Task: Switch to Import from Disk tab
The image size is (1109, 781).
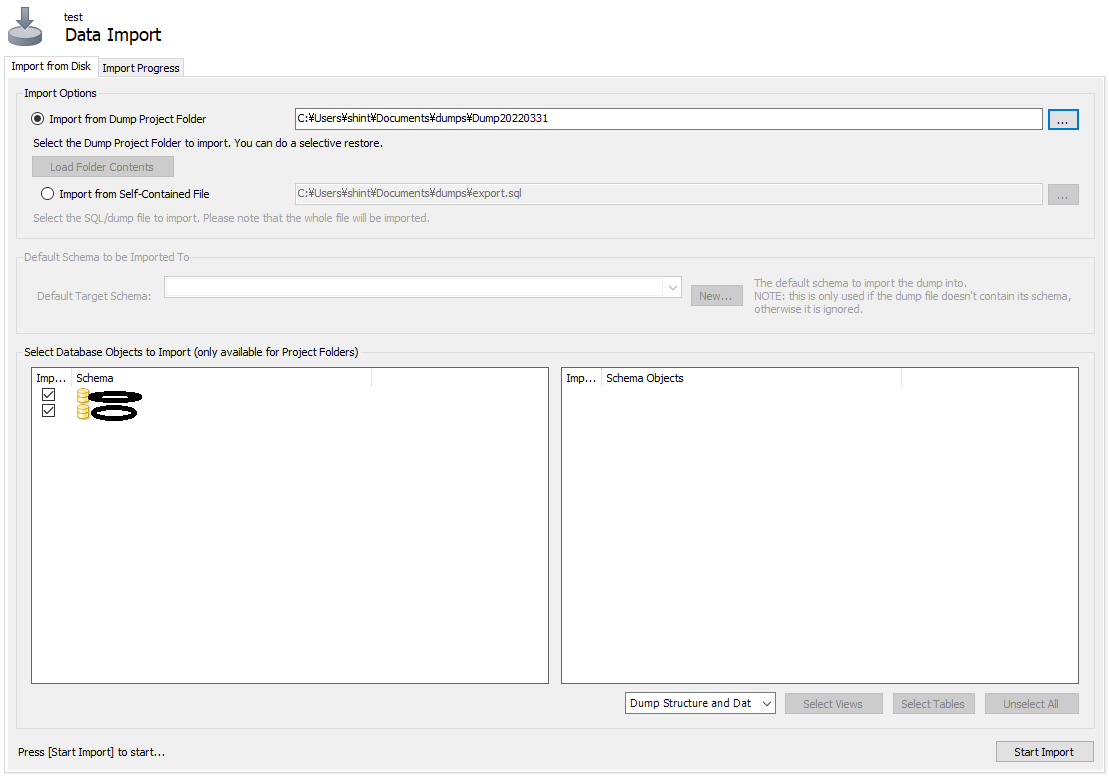Action: 51,66
